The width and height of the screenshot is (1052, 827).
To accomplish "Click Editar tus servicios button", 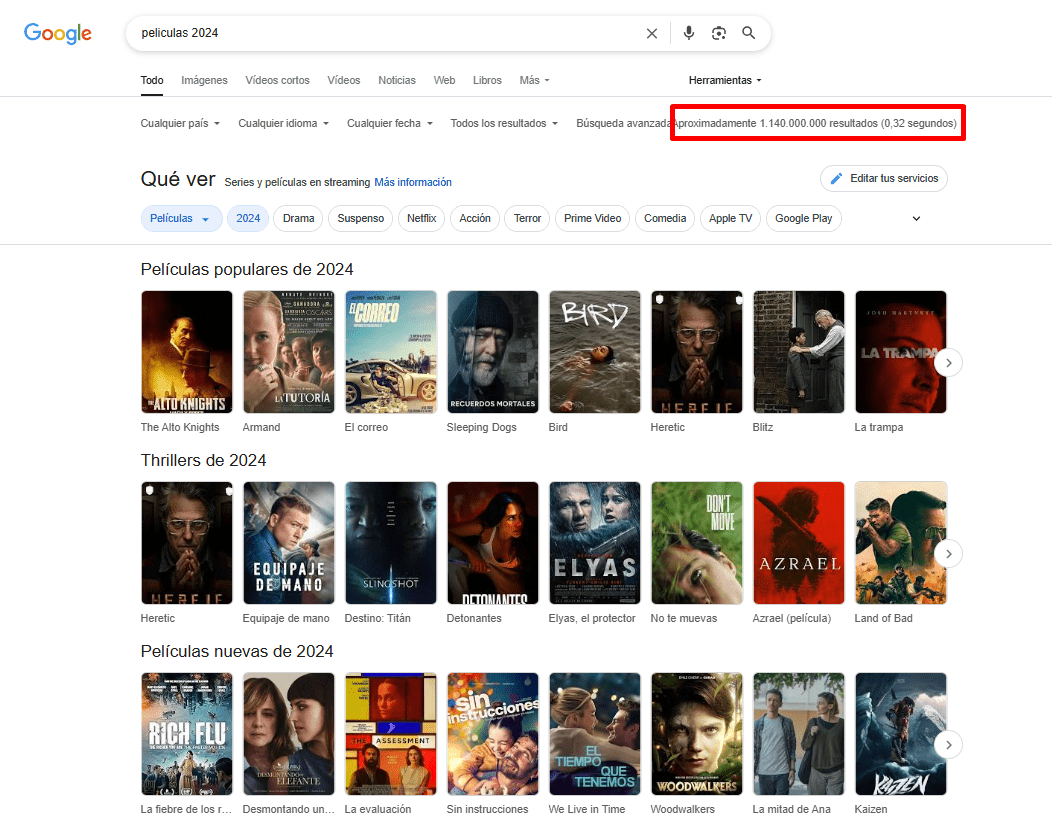I will pyautogui.click(x=884, y=178).
